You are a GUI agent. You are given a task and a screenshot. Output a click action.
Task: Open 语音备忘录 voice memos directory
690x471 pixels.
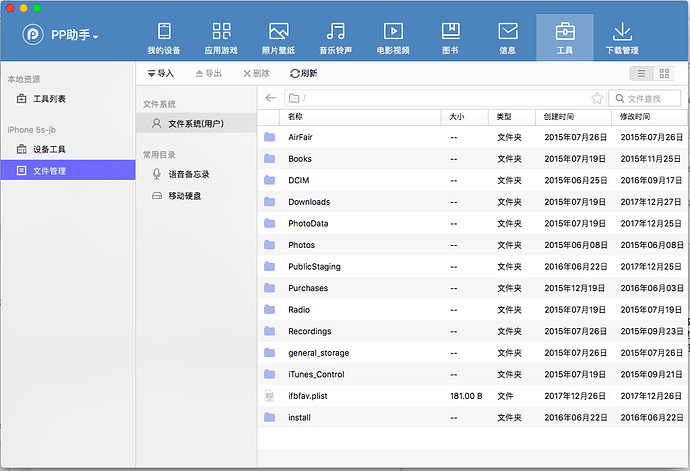click(x=197, y=174)
